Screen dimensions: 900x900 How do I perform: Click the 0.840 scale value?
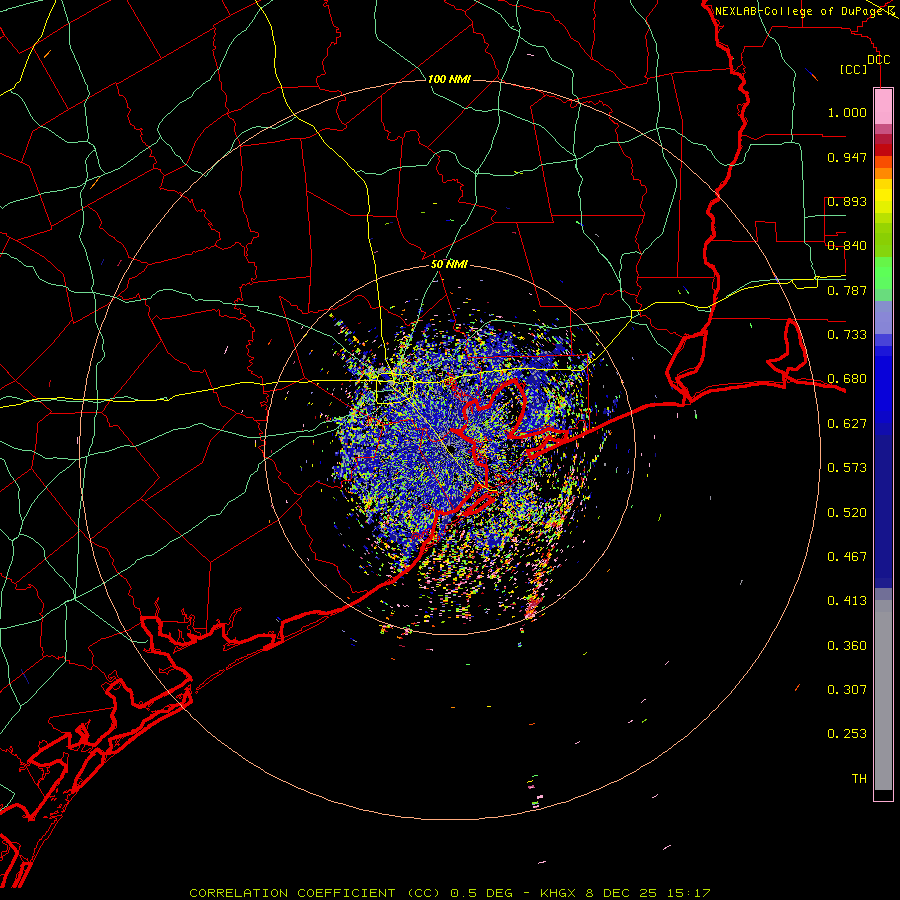847,246
